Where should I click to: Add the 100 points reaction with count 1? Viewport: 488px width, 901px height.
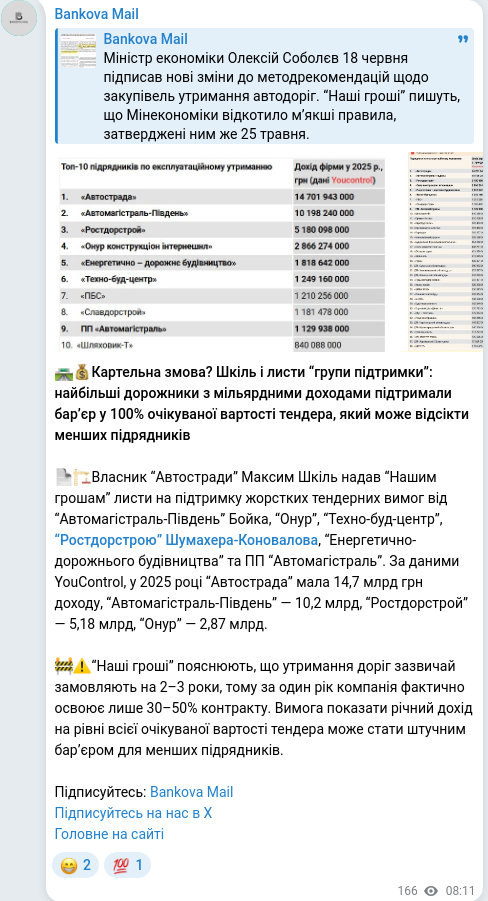point(127,865)
